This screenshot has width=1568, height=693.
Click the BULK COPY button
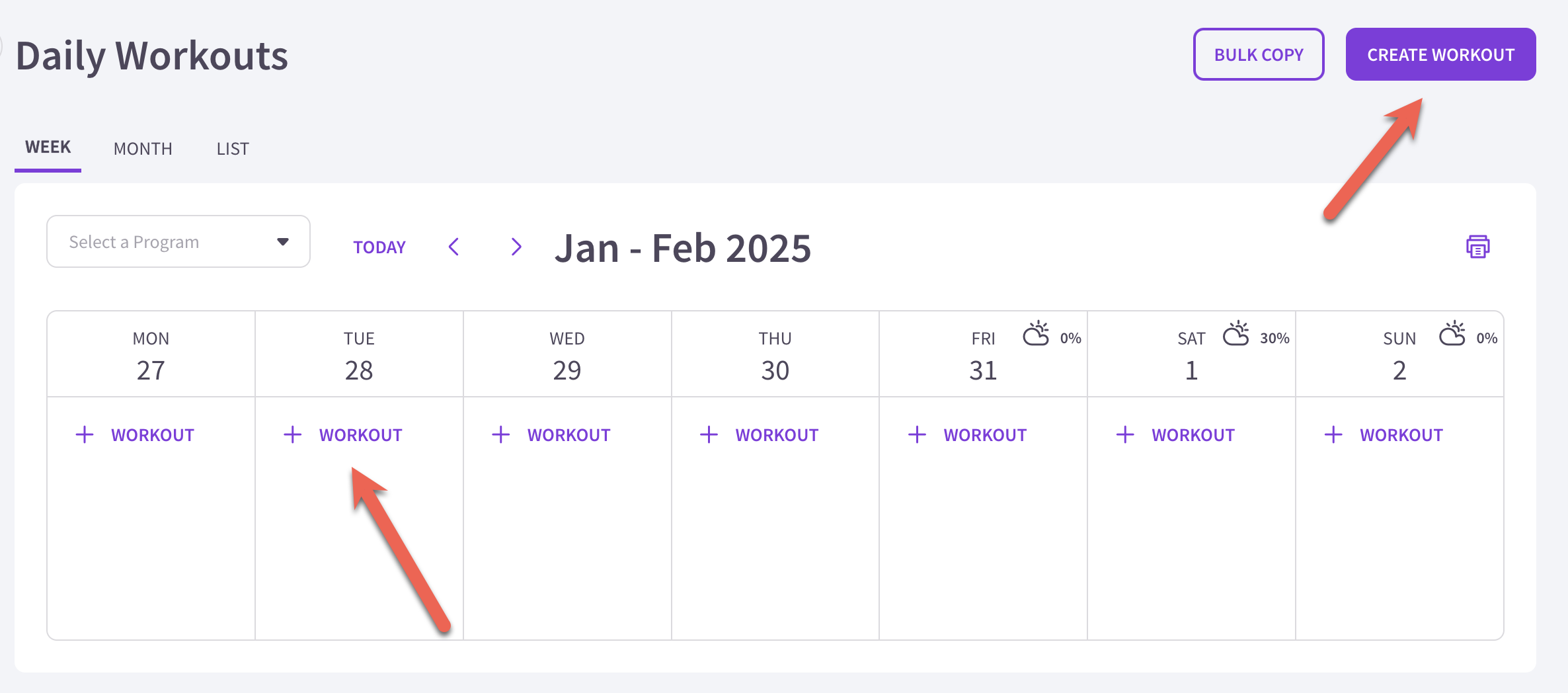[1259, 54]
